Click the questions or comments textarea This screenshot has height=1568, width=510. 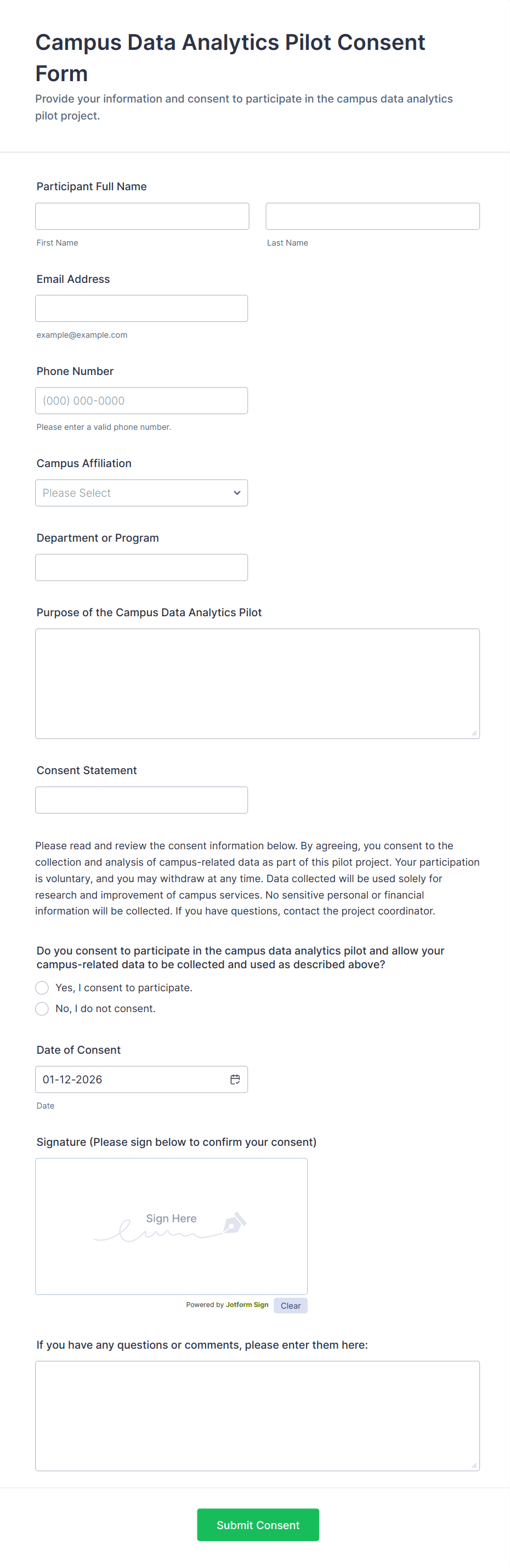(257, 1416)
